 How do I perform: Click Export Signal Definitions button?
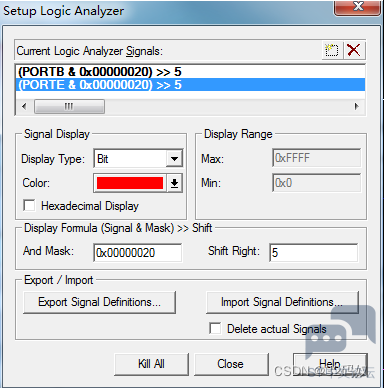(x=99, y=302)
